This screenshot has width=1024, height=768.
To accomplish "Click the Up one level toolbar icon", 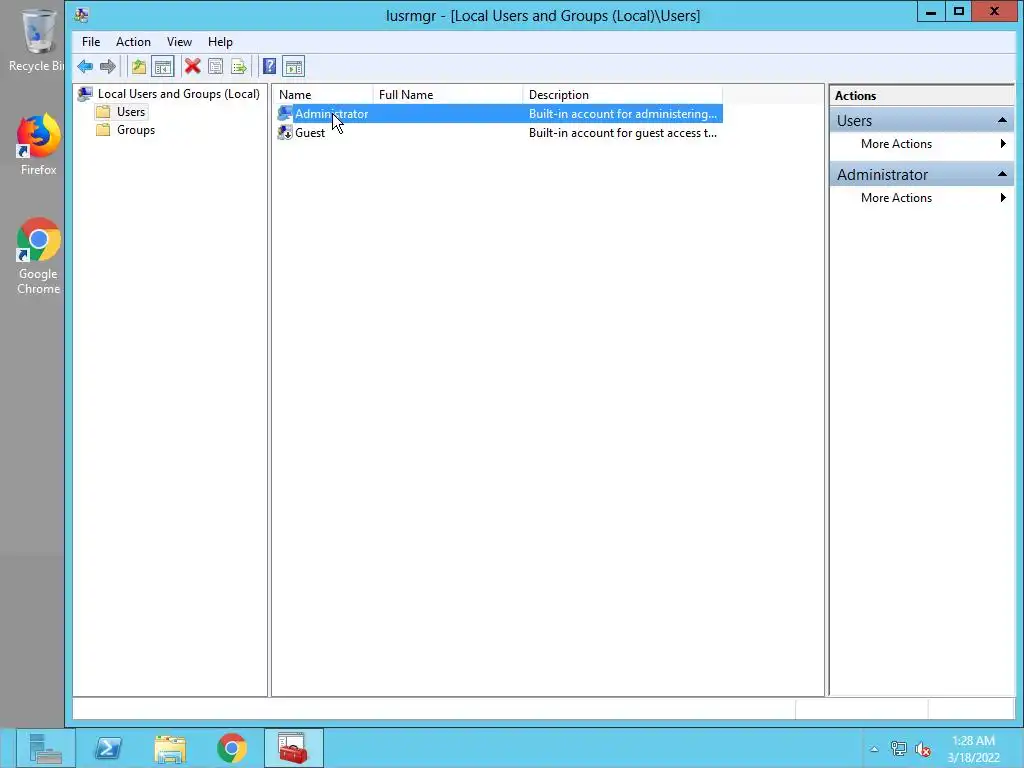I will tap(138, 66).
